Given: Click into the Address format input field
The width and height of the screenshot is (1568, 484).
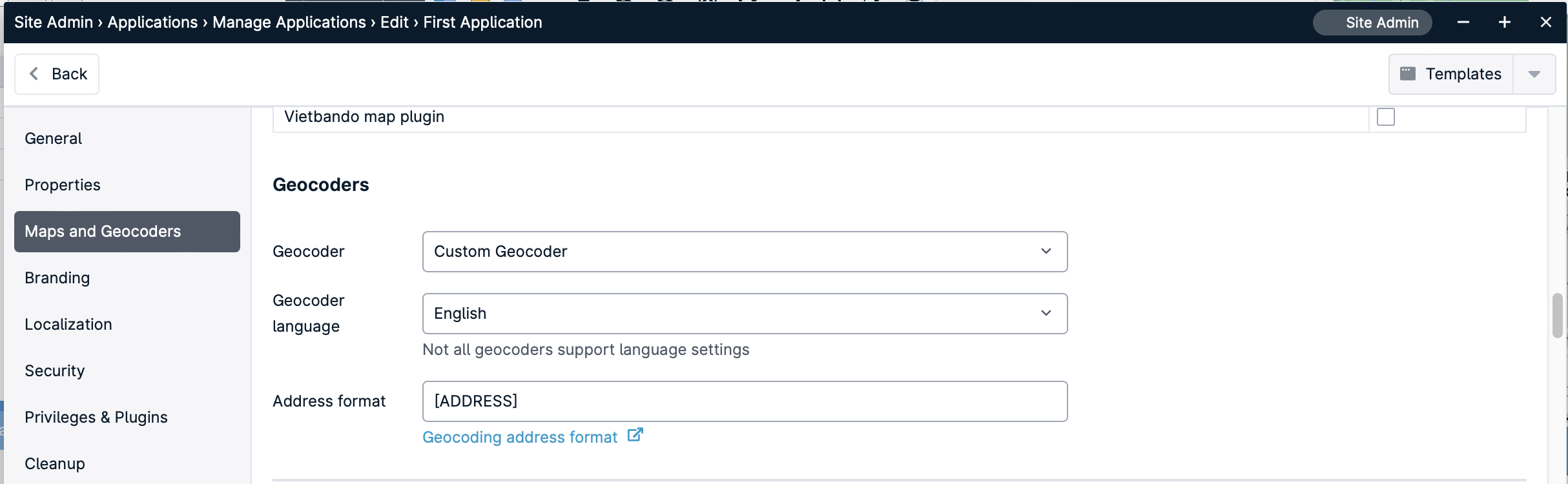Looking at the screenshot, I should (x=745, y=401).
